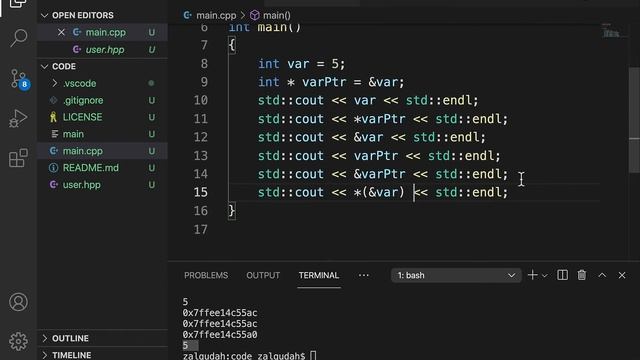Image resolution: width=640 pixels, height=360 pixels.
Task: Kill terminal with the trash icon
Action: (x=582, y=275)
